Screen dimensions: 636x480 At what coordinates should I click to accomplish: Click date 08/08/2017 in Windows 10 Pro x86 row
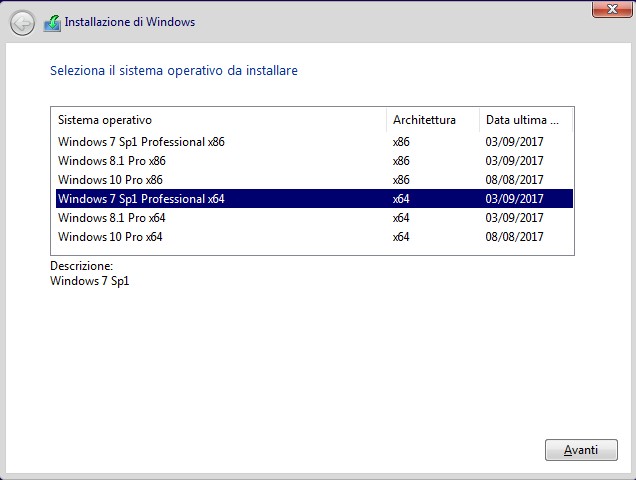point(514,180)
